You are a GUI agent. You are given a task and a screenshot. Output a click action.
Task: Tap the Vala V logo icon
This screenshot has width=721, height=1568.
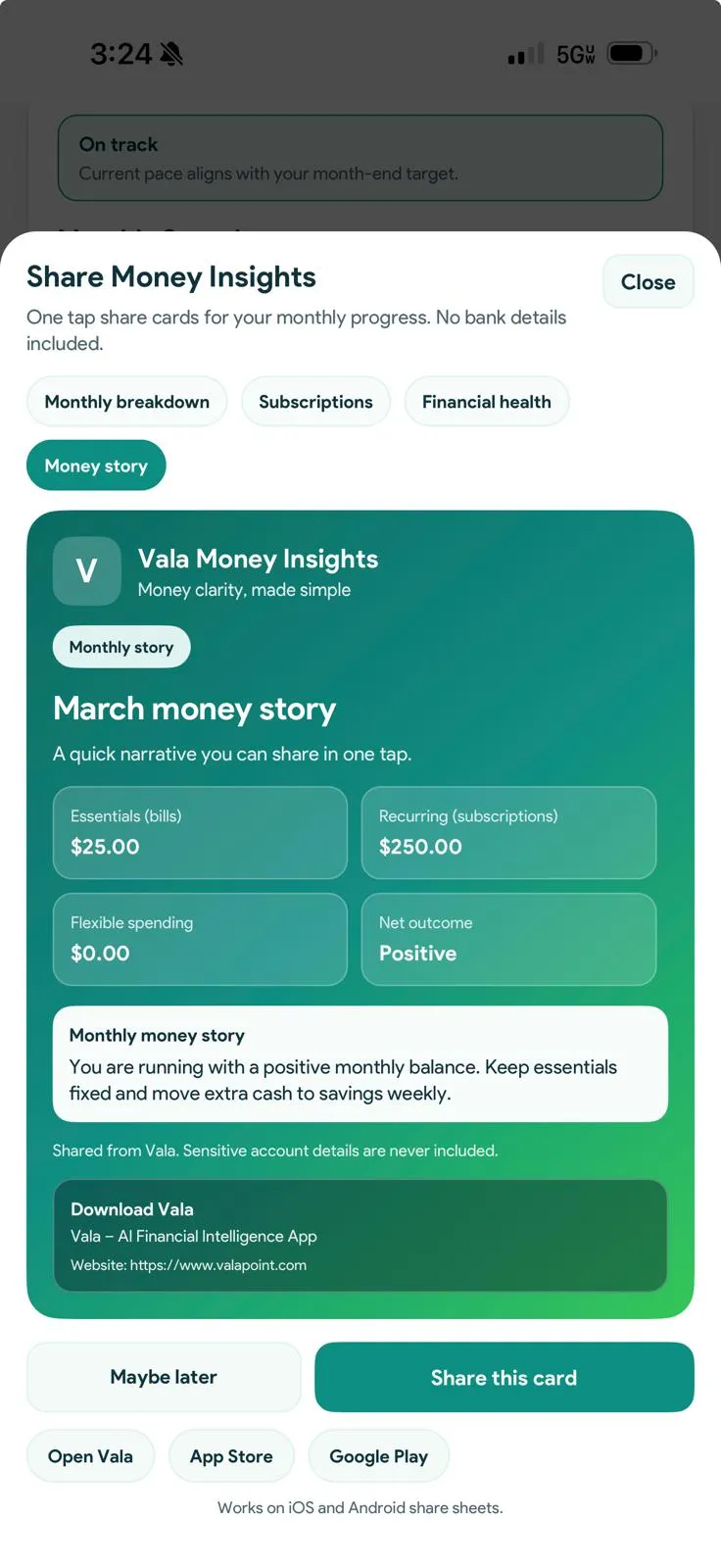tap(86, 570)
